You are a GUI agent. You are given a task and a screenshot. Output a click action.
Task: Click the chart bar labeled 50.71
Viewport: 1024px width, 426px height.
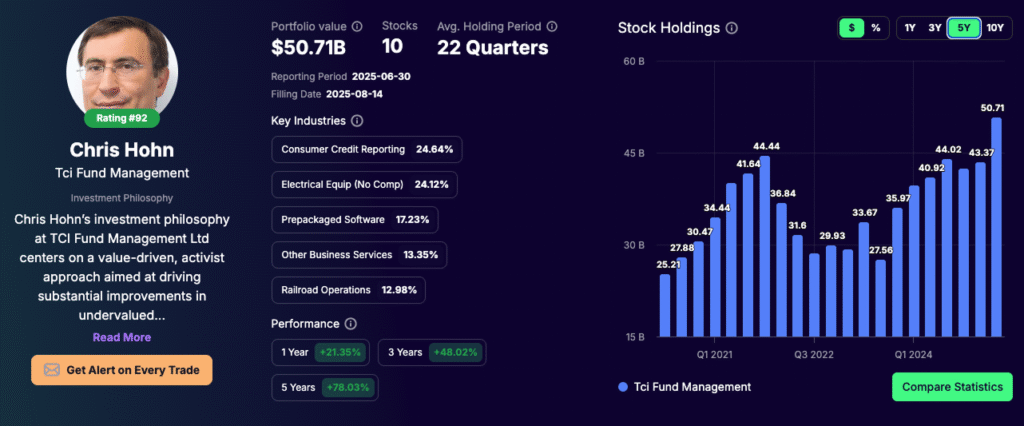tap(997, 227)
